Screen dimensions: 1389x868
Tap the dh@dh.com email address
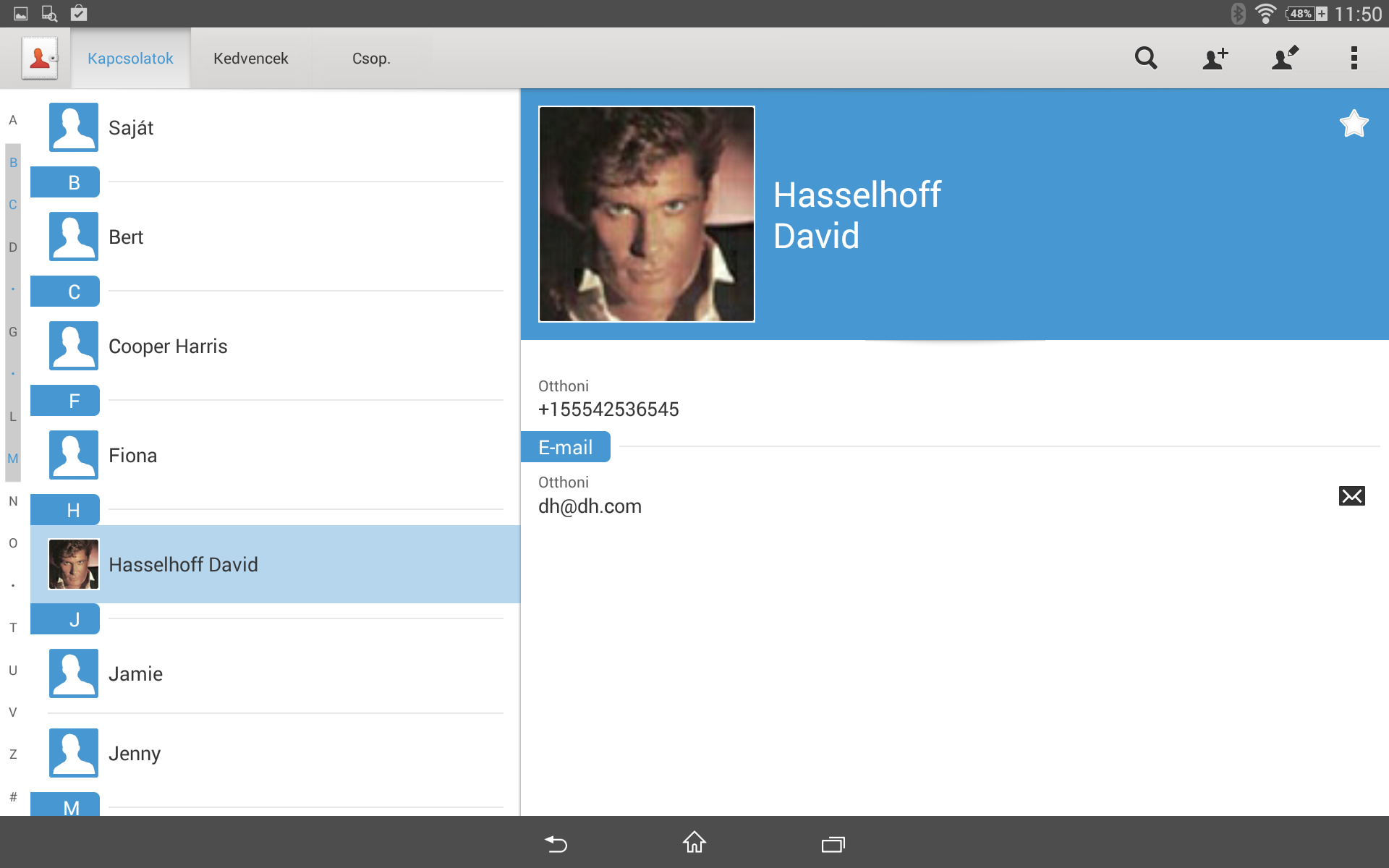point(590,506)
